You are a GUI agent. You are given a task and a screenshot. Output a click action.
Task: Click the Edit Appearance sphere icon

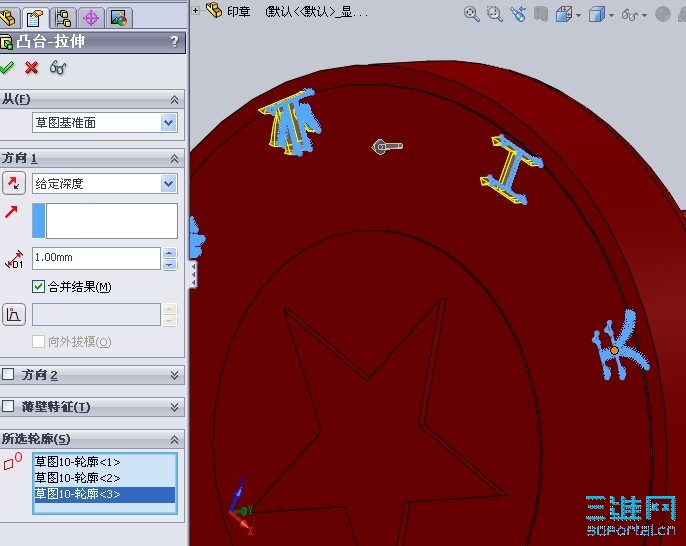pos(663,14)
